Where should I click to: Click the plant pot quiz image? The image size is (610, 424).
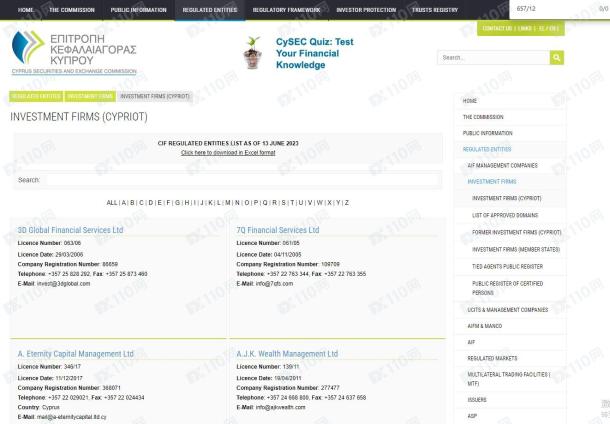(252, 53)
